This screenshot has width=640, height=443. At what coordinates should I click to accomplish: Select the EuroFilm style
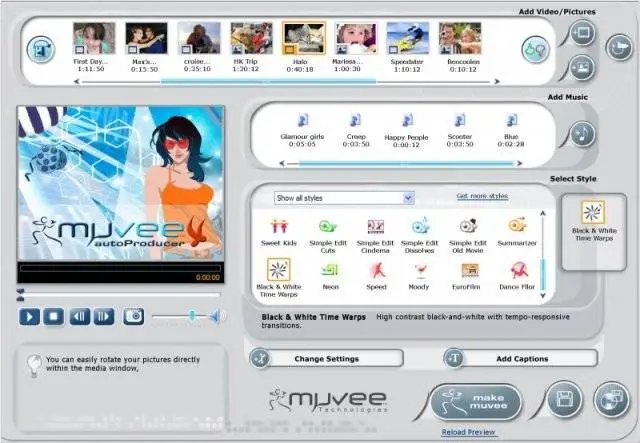[466, 276]
